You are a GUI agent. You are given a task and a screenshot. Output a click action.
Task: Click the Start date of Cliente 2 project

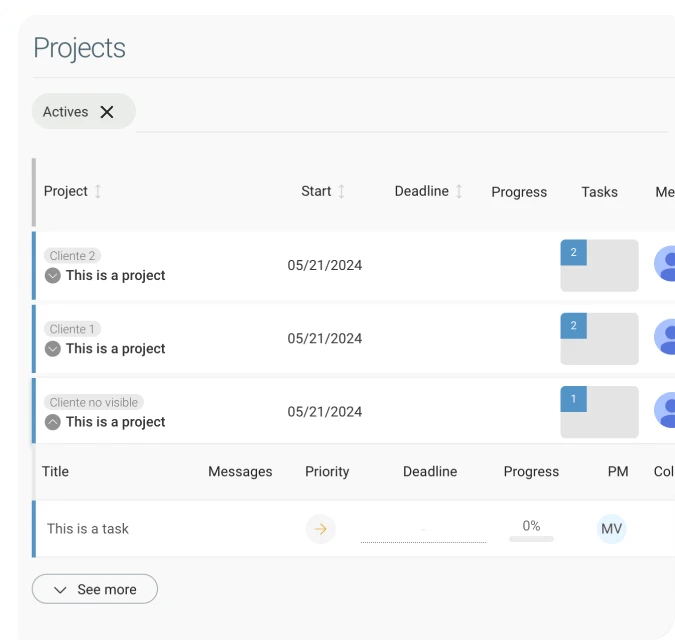point(325,266)
